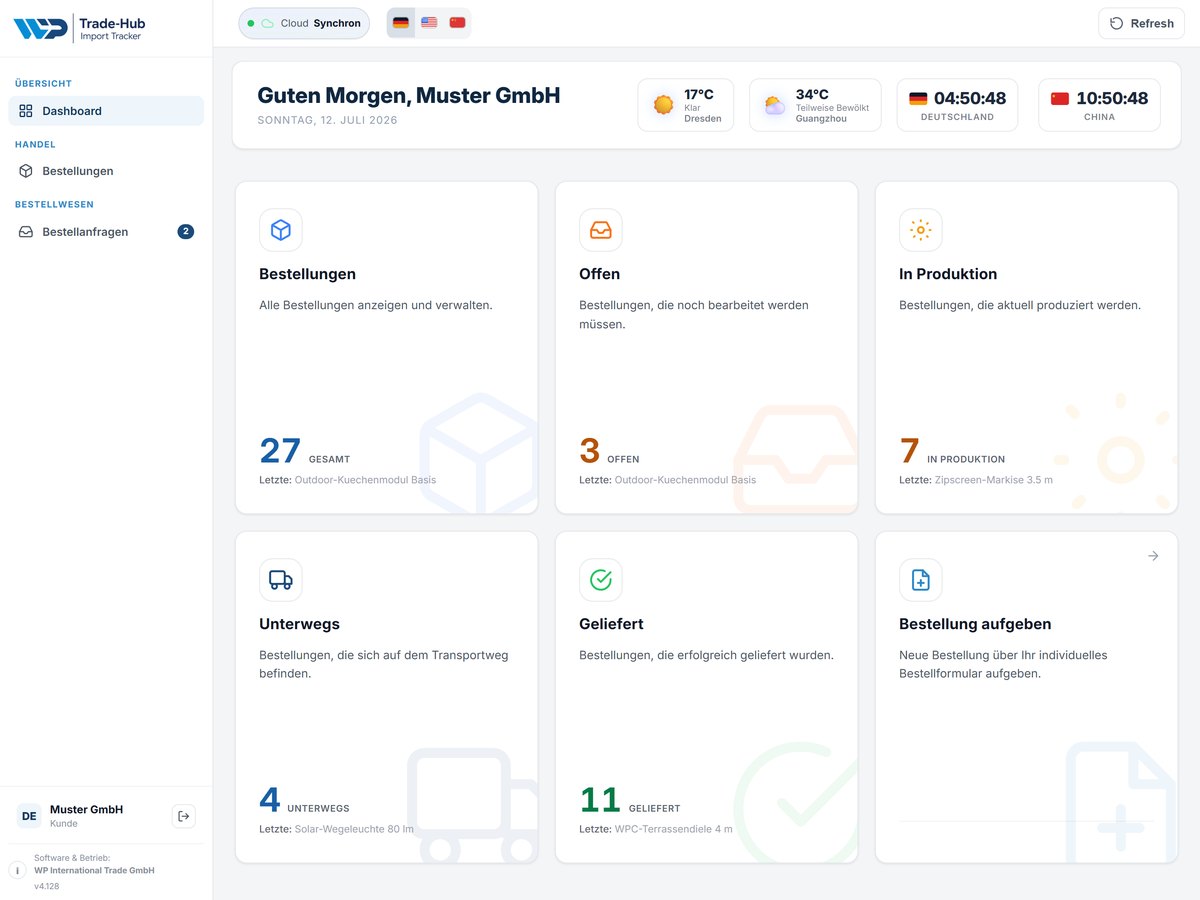Click the sun gear icon on In Produktion card

click(x=921, y=230)
